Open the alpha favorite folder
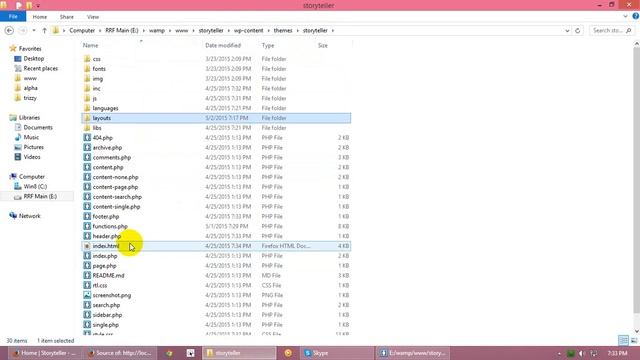This screenshot has height=360, width=640. click(x=30, y=88)
